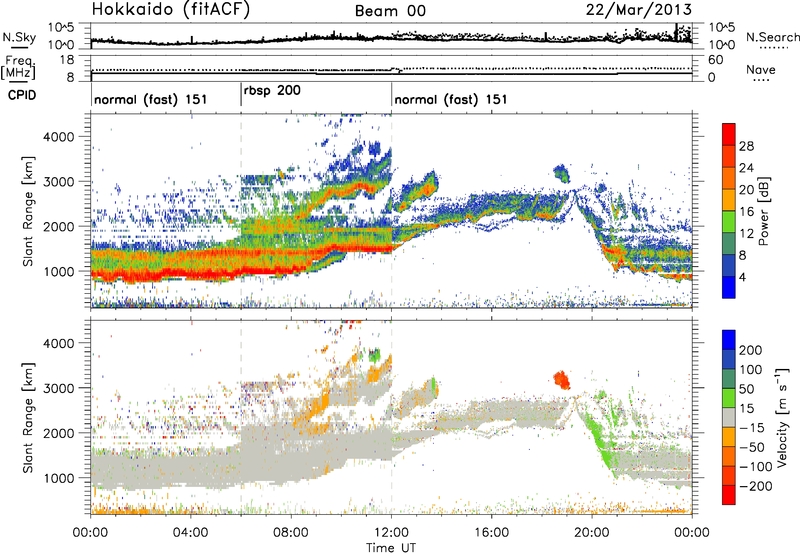
Task: Click the "Beam 00" heading
Action: (x=390, y=11)
